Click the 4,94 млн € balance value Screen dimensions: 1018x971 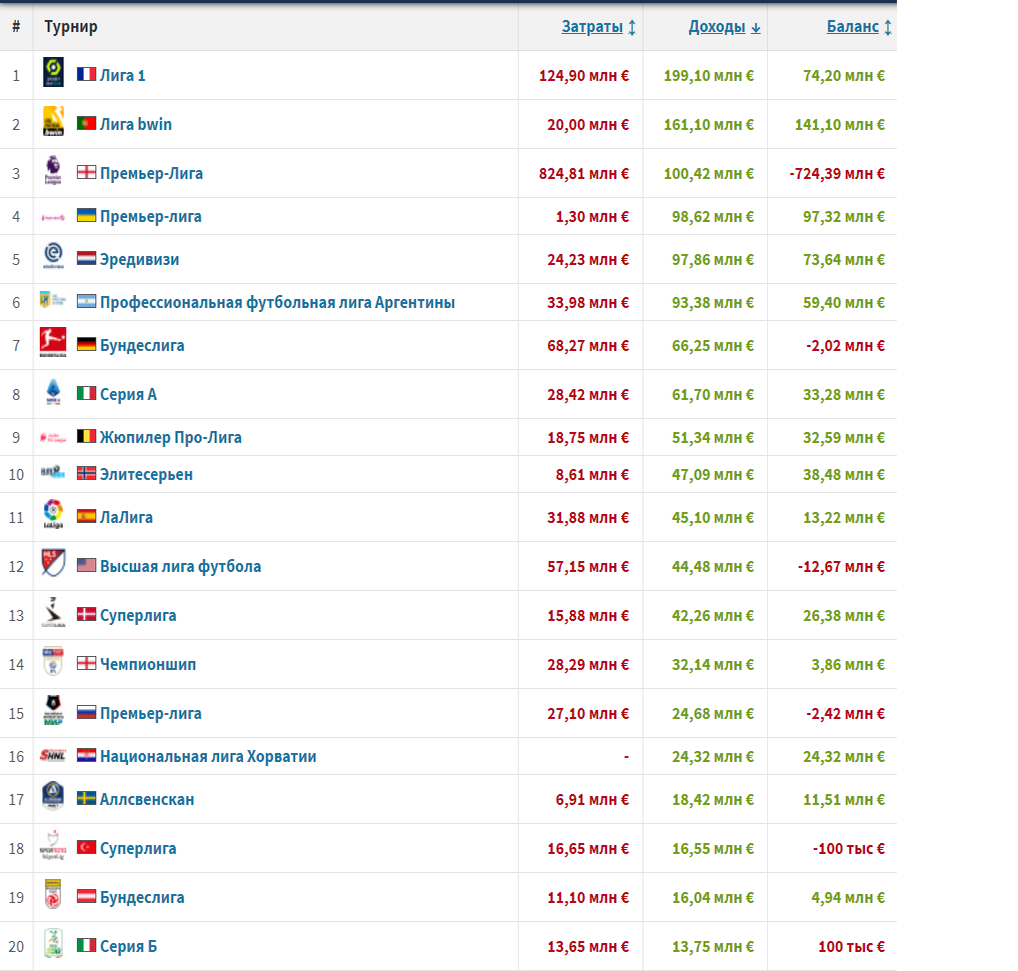(x=848, y=898)
